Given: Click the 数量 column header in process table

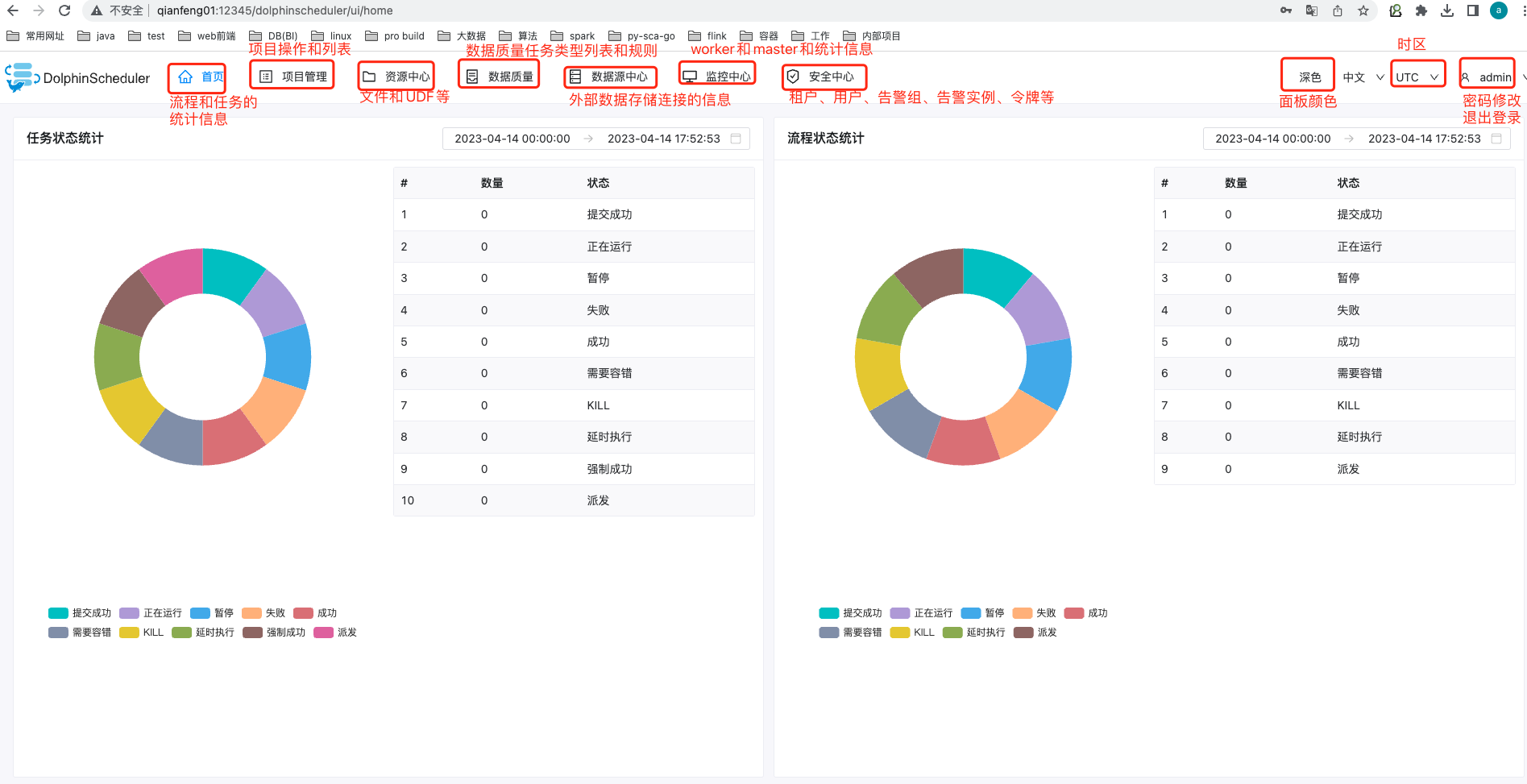Looking at the screenshot, I should tap(1236, 183).
